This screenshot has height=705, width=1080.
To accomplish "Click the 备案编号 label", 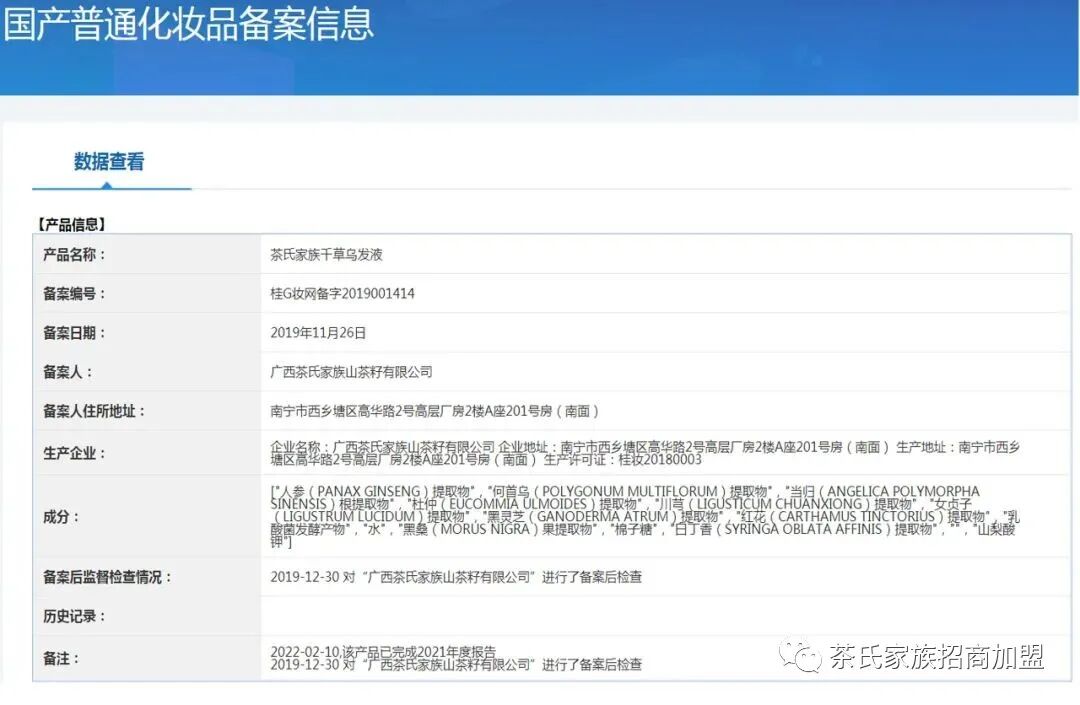I will [74, 294].
